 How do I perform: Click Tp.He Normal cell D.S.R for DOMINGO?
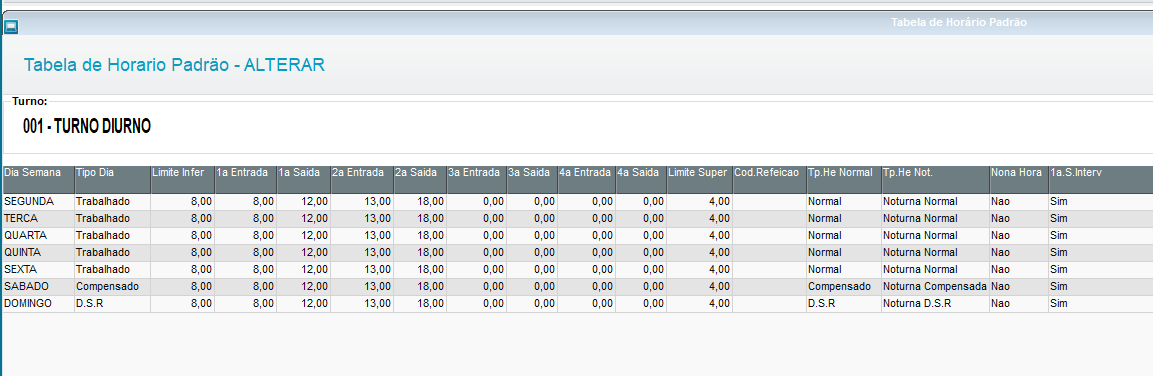tap(844, 303)
